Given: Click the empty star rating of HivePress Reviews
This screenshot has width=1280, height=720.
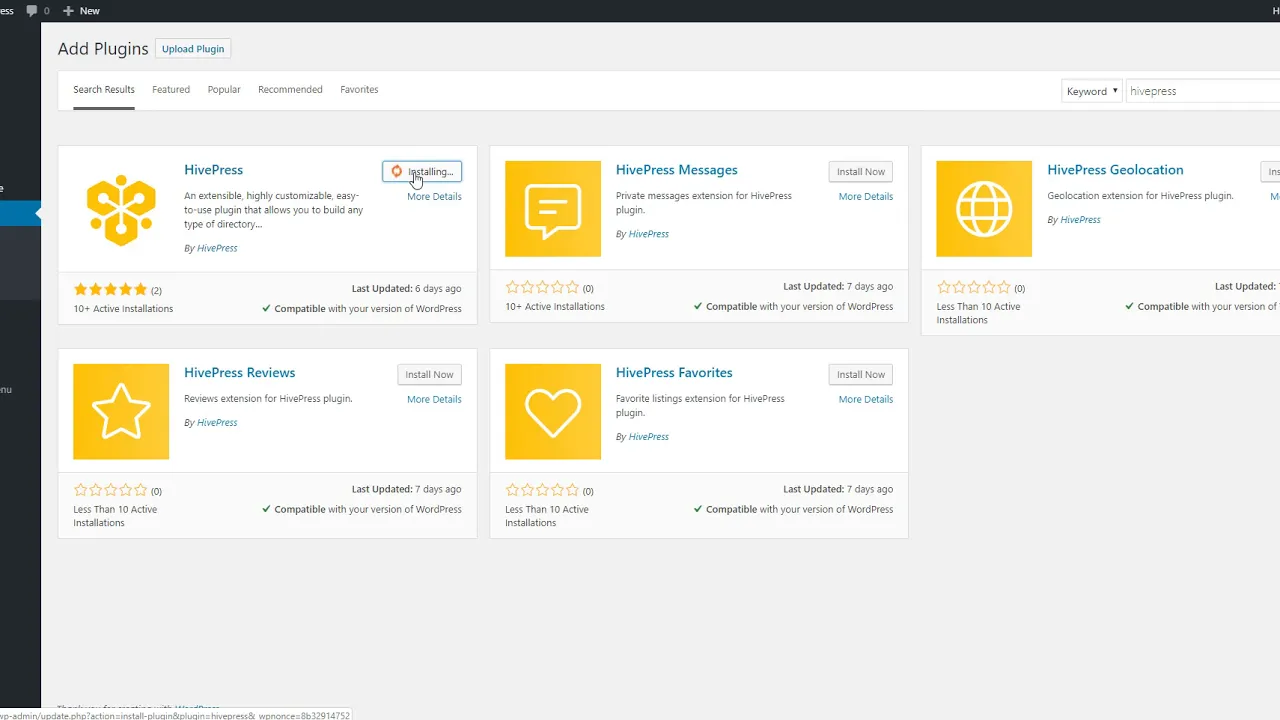Looking at the screenshot, I should click(x=111, y=491).
